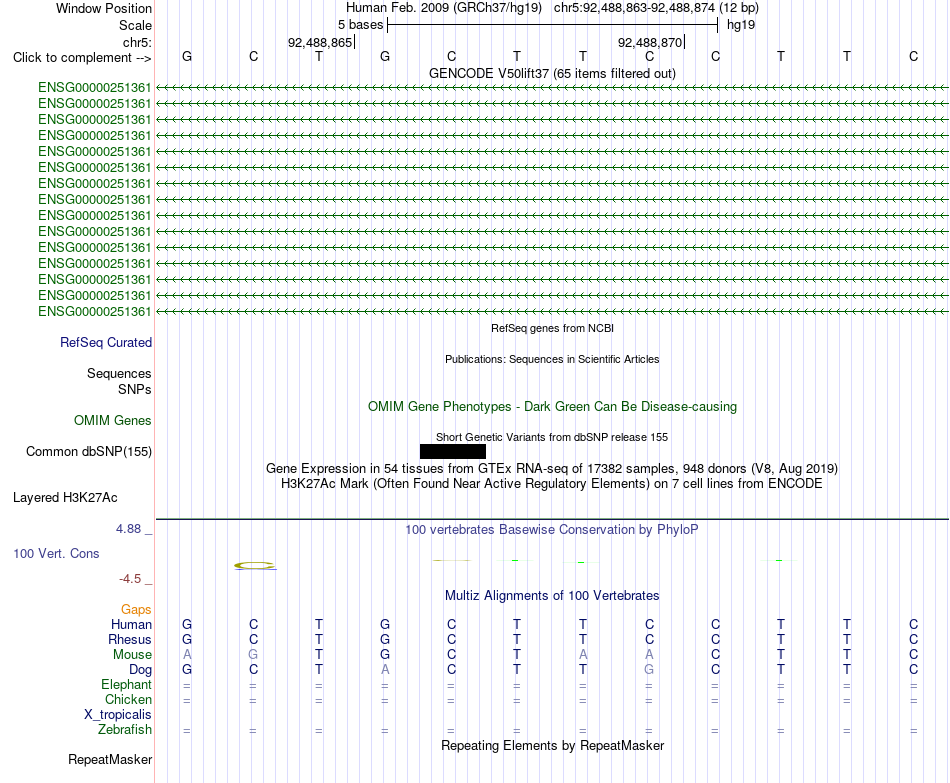Open the RefSeq Curated track label
Screen dimensions: 950x783
tap(106, 342)
